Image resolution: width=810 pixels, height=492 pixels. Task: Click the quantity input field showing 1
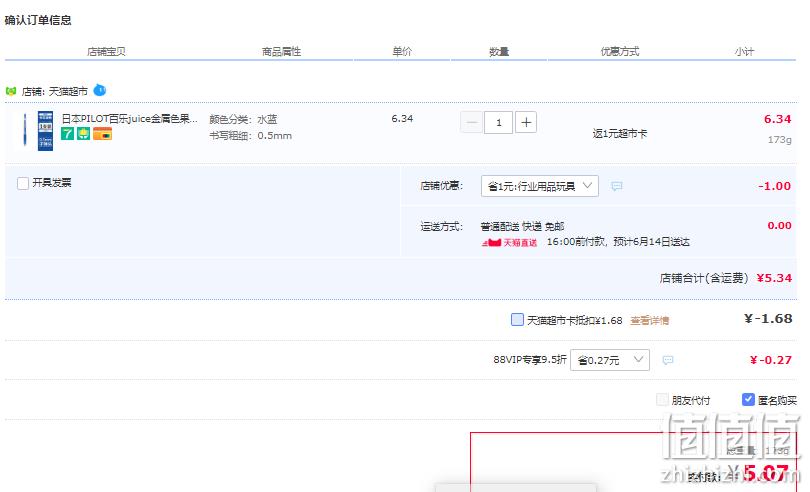click(499, 122)
